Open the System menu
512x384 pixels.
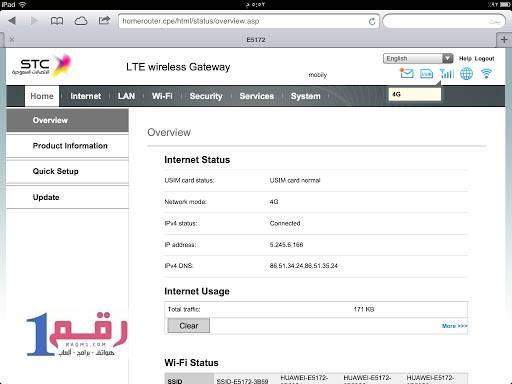305,96
